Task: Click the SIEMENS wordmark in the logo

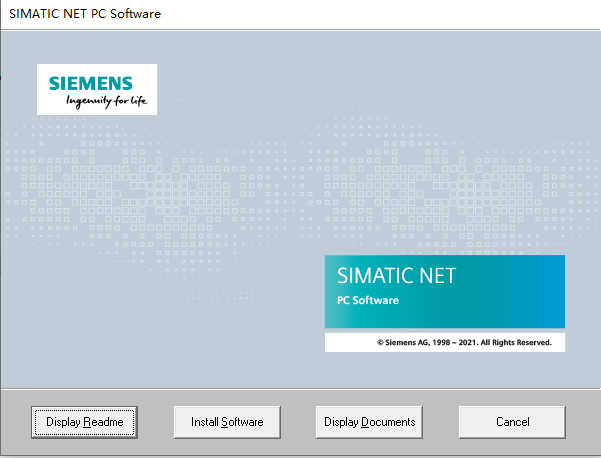Action: (x=97, y=82)
